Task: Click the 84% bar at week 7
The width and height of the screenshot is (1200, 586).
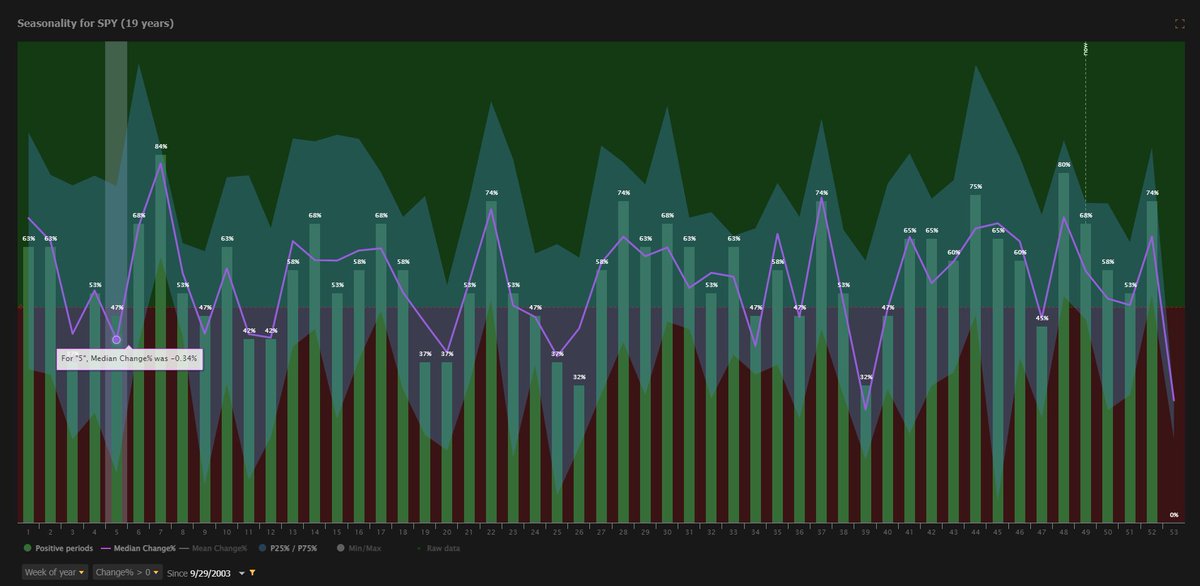Action: (160, 337)
